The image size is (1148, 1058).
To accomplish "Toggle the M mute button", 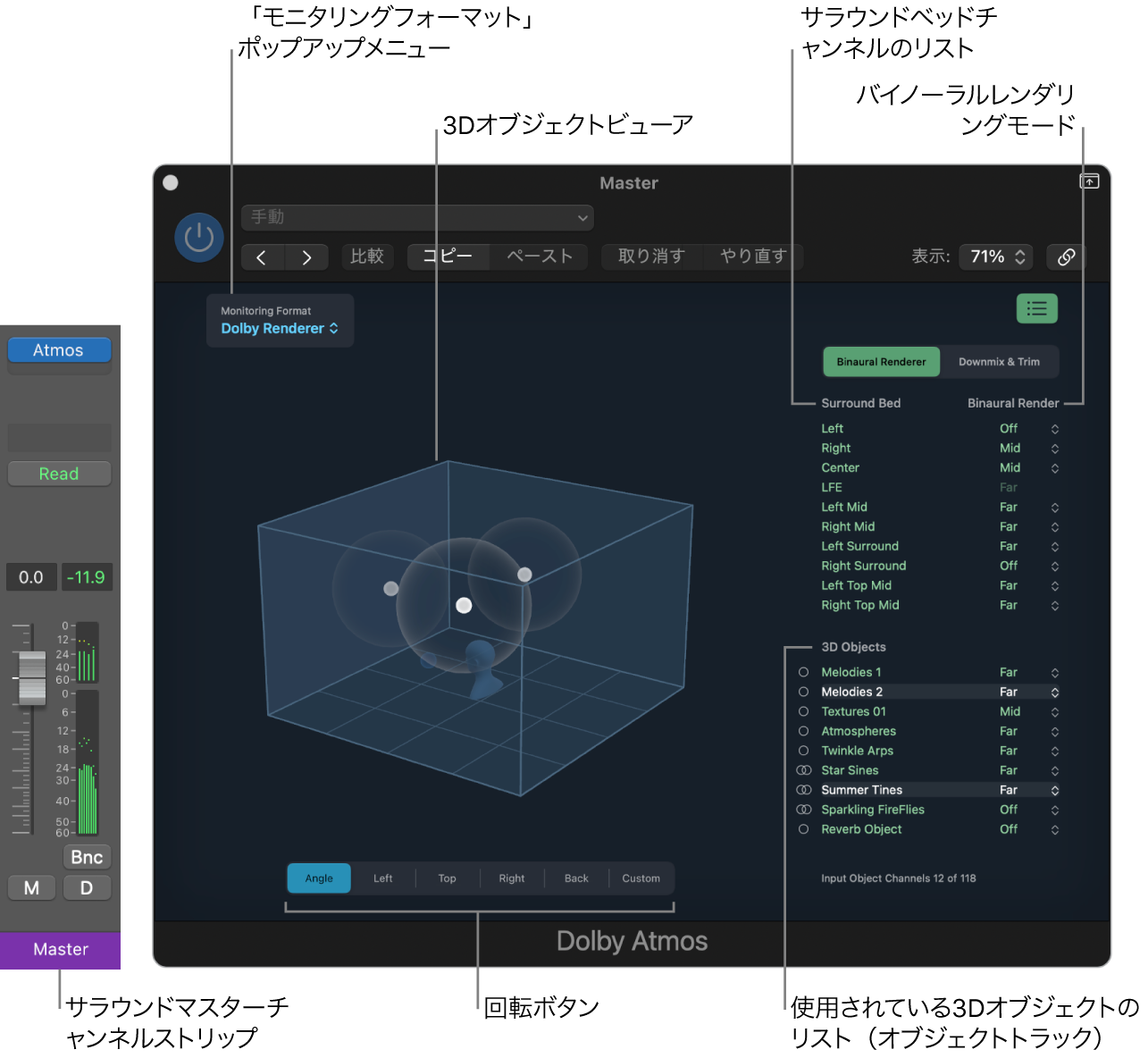I will pos(32,888).
